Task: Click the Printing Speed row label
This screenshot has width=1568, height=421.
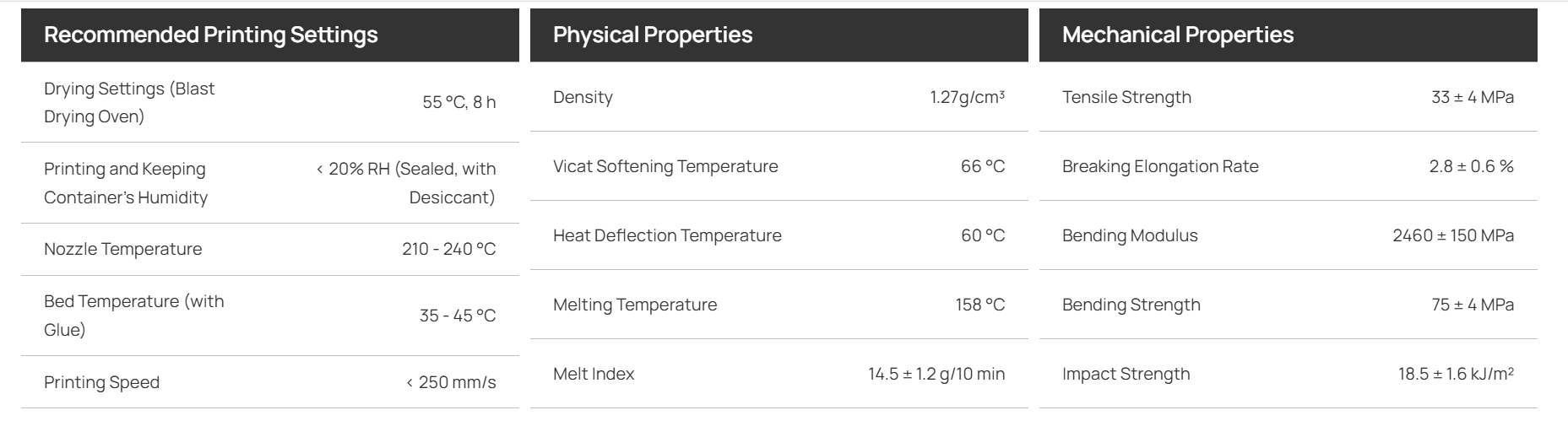Action: (x=101, y=382)
